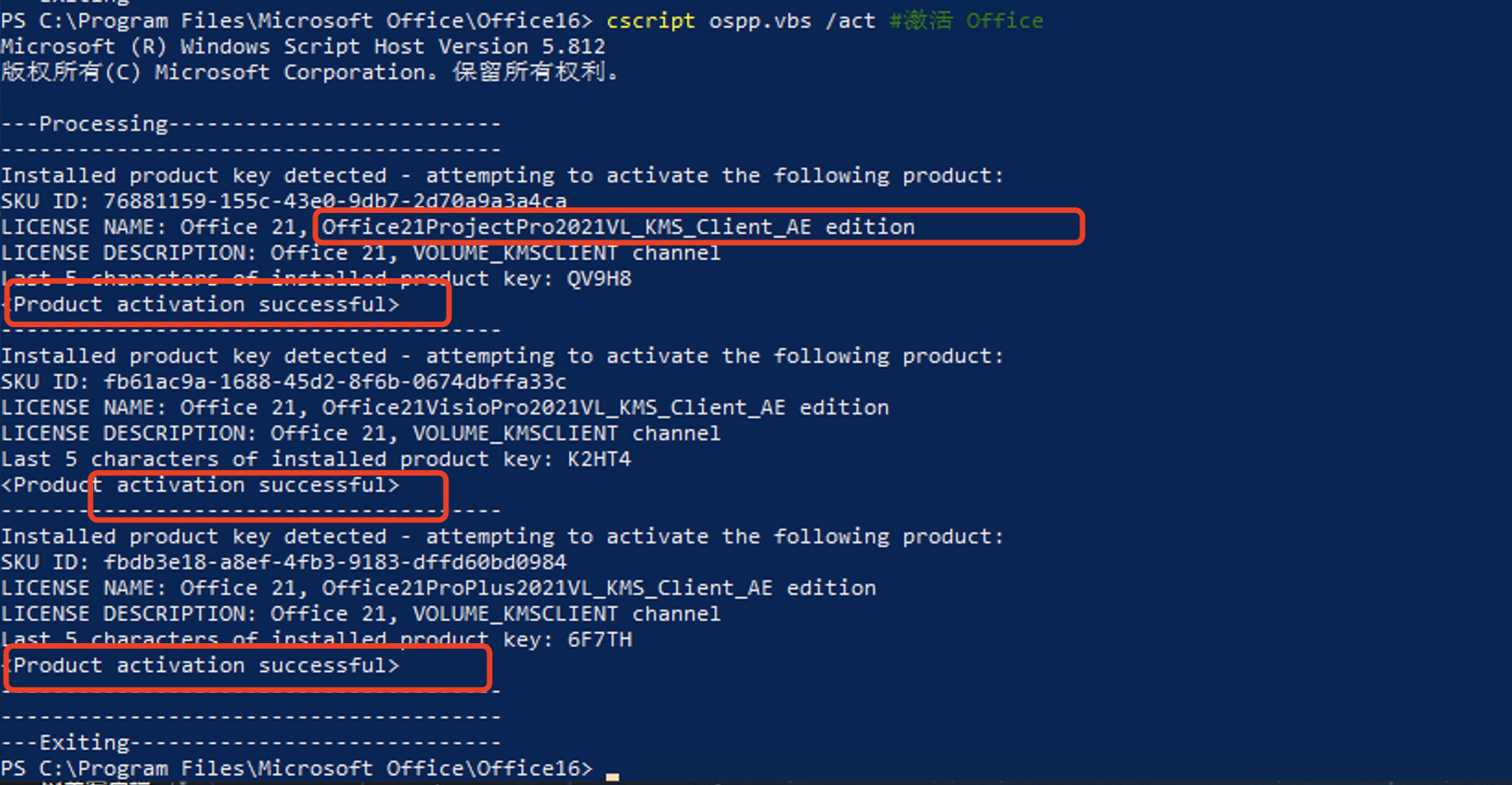Click the product key characters QV9H8
Viewport: 1512px width, 785px height.
(599, 278)
